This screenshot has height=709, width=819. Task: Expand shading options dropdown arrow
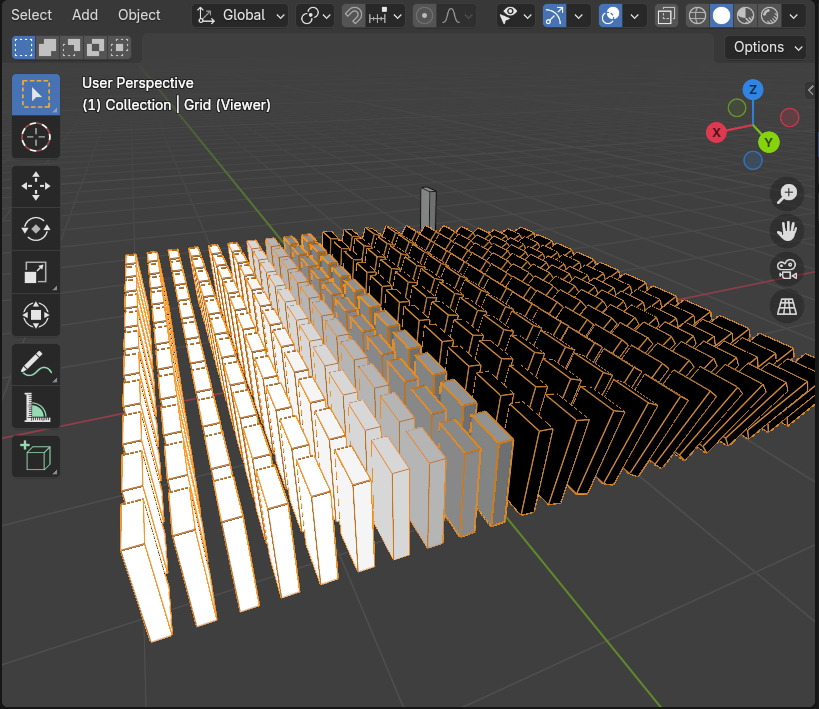[x=793, y=16]
